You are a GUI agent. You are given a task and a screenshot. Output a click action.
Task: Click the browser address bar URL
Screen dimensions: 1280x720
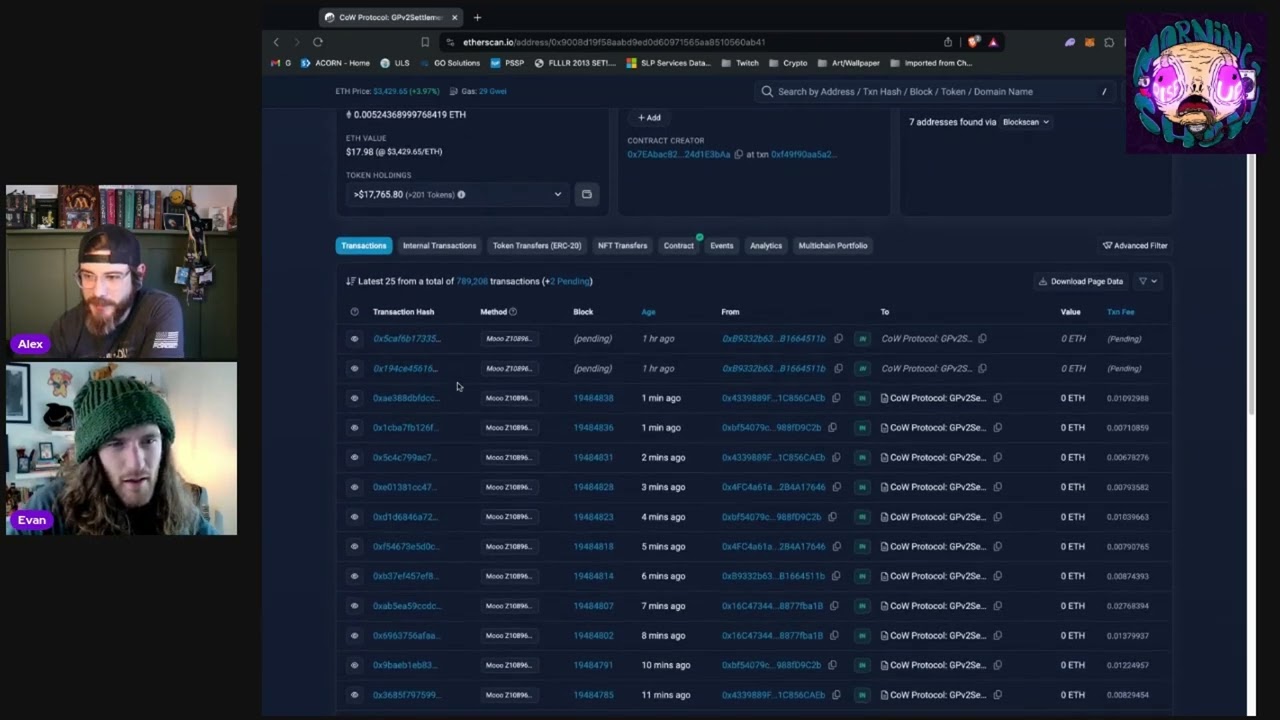[x=614, y=42]
